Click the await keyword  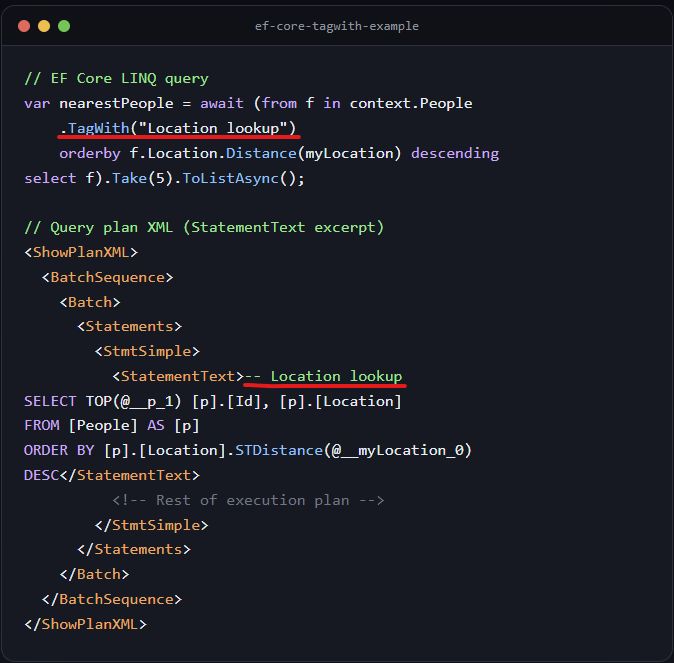click(x=221, y=104)
